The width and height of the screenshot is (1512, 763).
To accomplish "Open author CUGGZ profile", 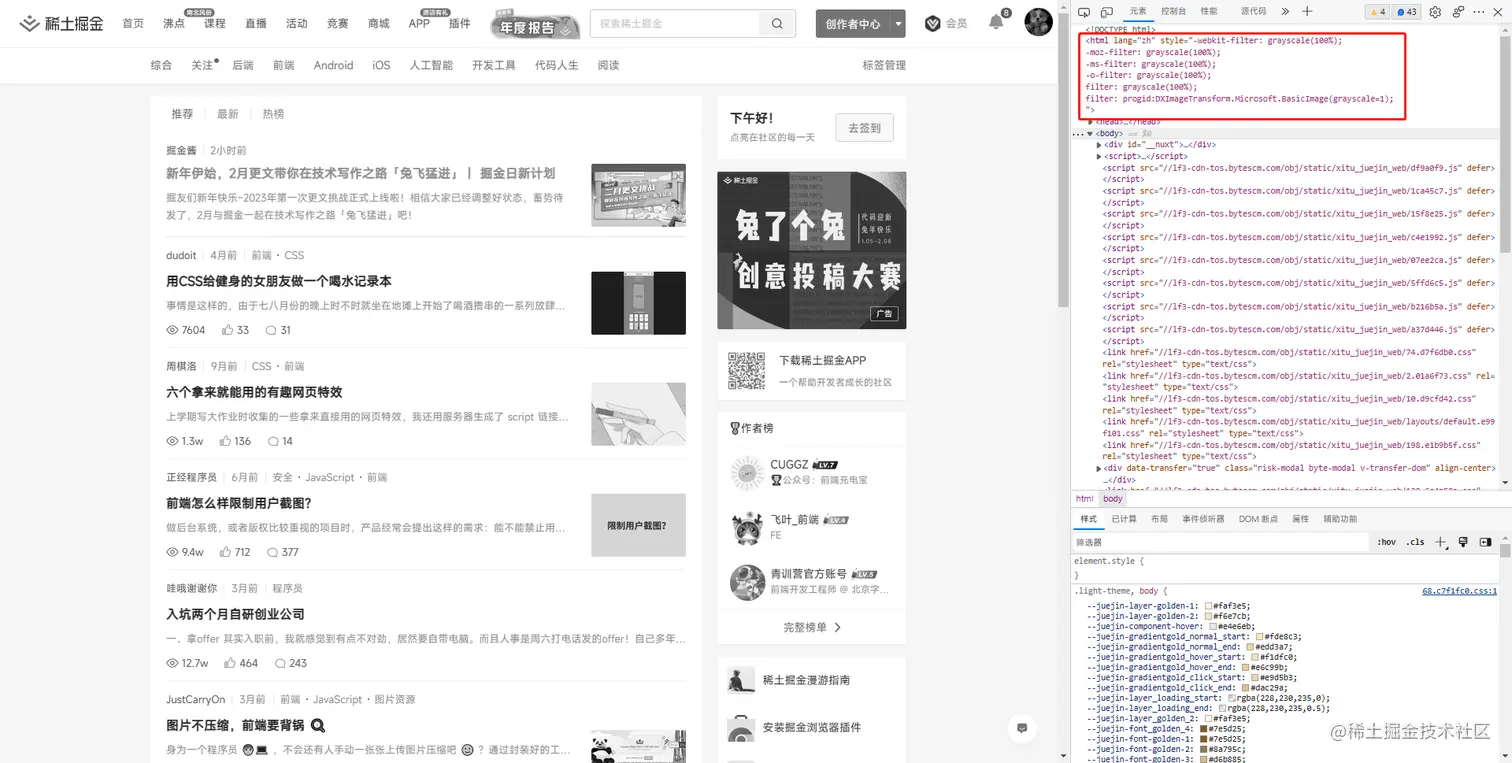I will pyautogui.click(x=789, y=464).
